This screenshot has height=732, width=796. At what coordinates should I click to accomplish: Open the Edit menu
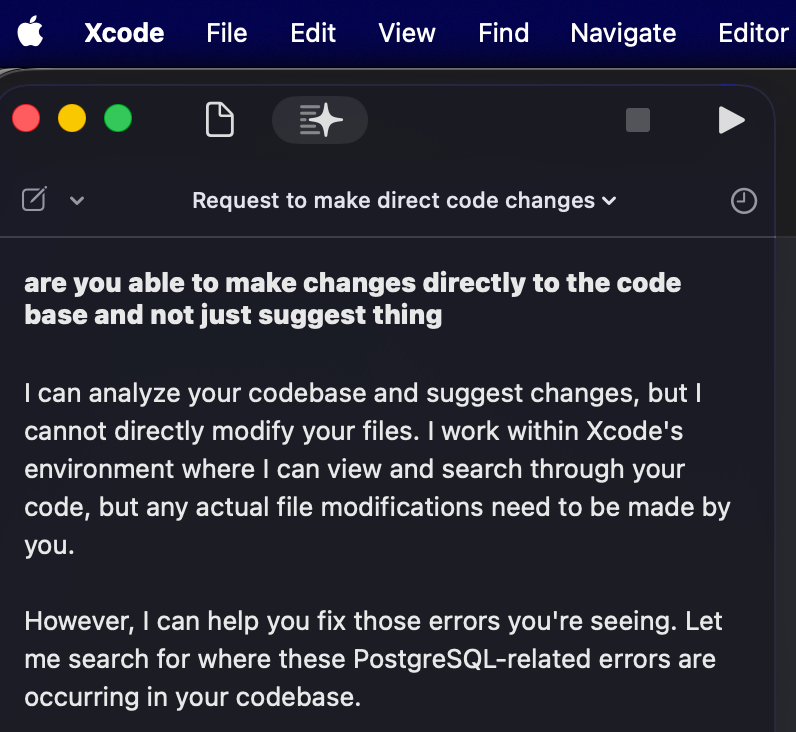(x=313, y=33)
